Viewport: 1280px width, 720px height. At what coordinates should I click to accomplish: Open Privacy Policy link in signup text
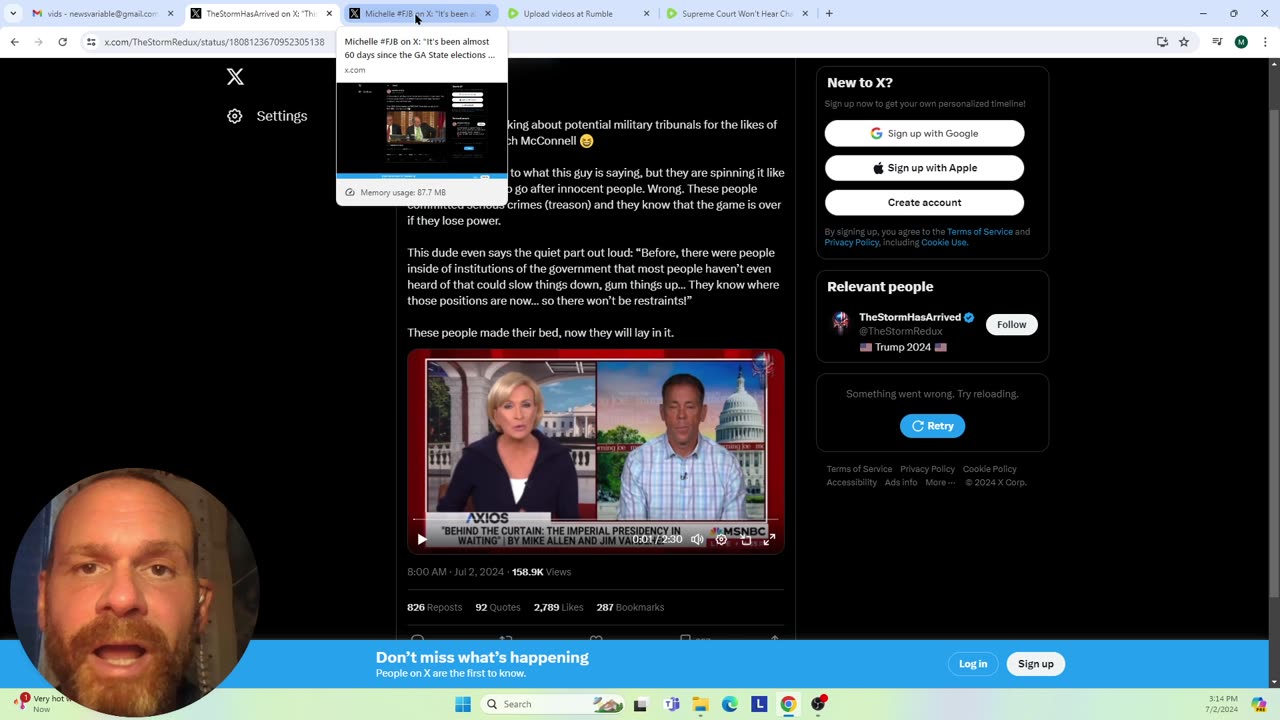[851, 242]
